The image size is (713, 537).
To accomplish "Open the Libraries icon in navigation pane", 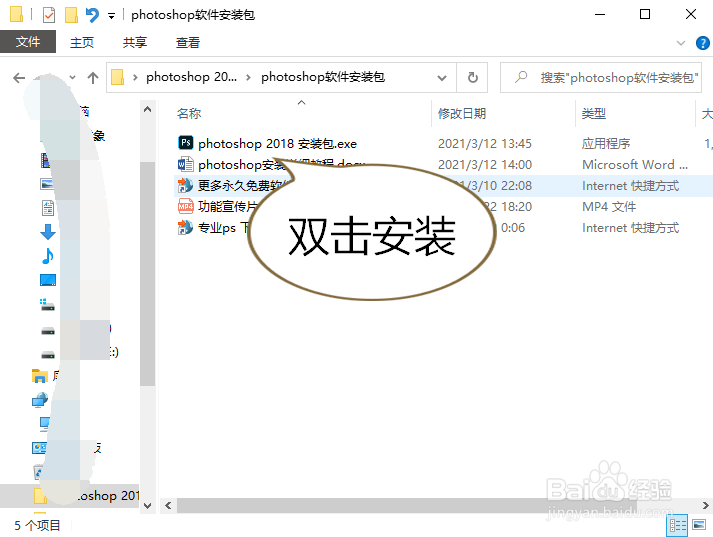I will point(40,376).
